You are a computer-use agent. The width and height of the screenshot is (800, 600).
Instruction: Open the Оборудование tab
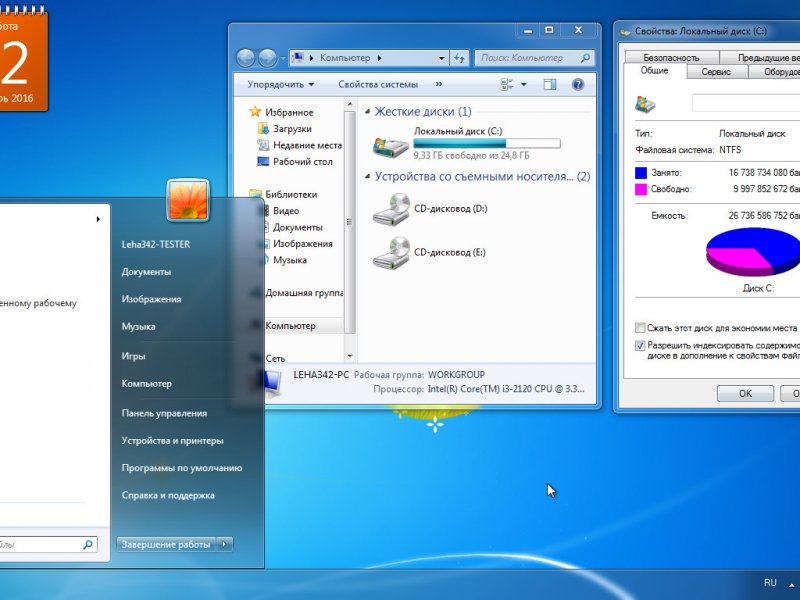(774, 72)
